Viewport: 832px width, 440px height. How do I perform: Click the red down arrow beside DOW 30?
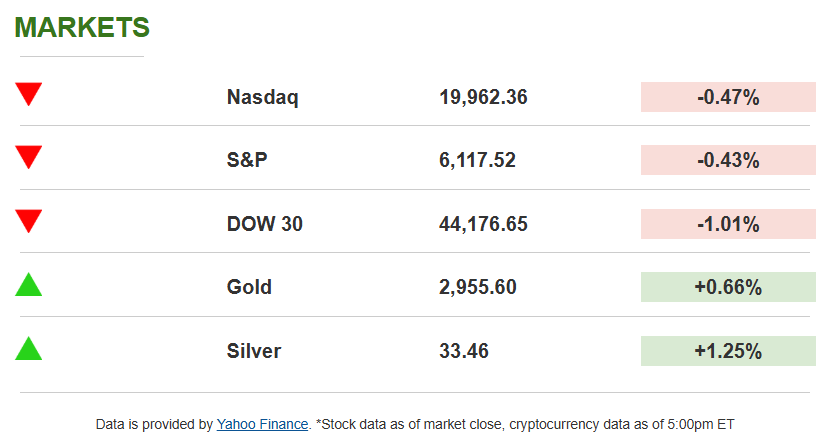pyautogui.click(x=28, y=221)
